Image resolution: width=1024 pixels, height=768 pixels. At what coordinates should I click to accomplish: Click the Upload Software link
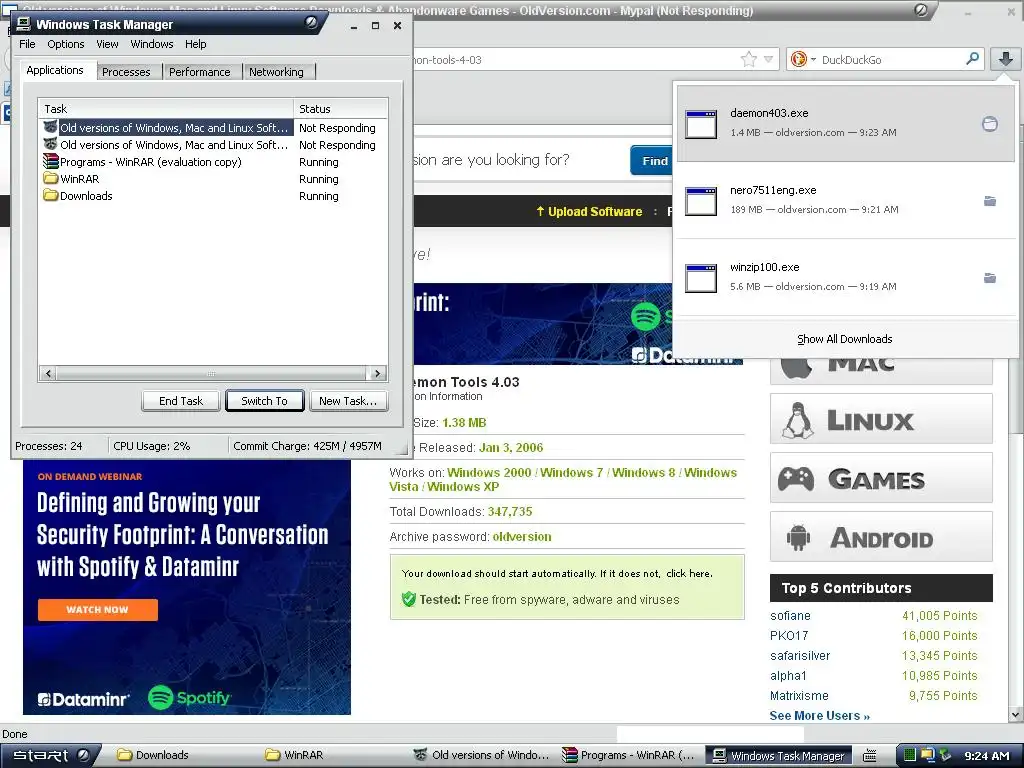(x=589, y=212)
